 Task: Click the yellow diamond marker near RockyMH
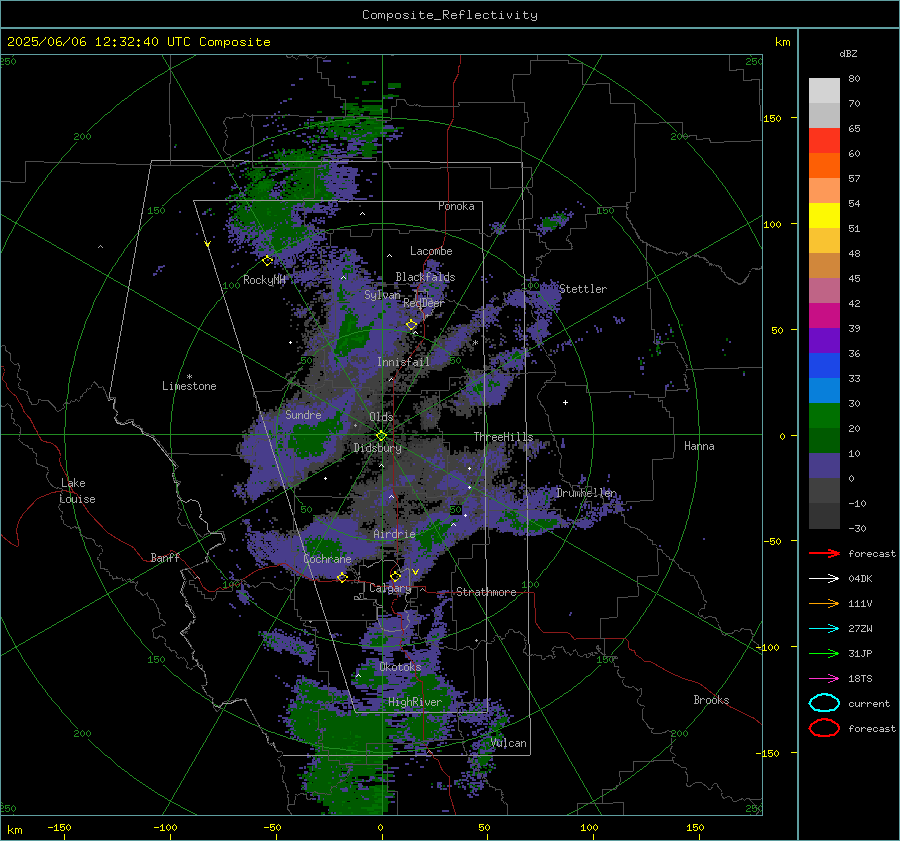(267, 261)
